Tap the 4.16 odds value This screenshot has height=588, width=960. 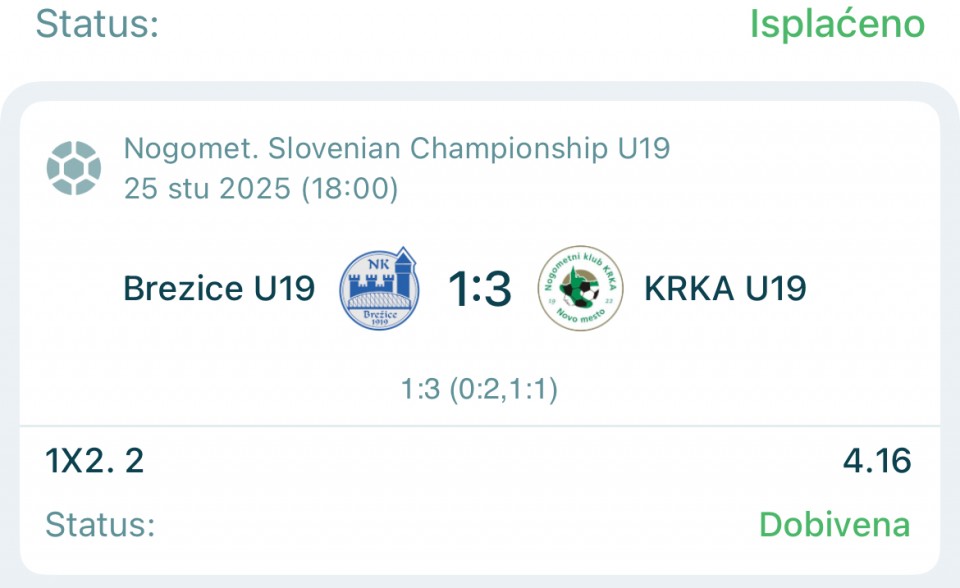(x=877, y=461)
